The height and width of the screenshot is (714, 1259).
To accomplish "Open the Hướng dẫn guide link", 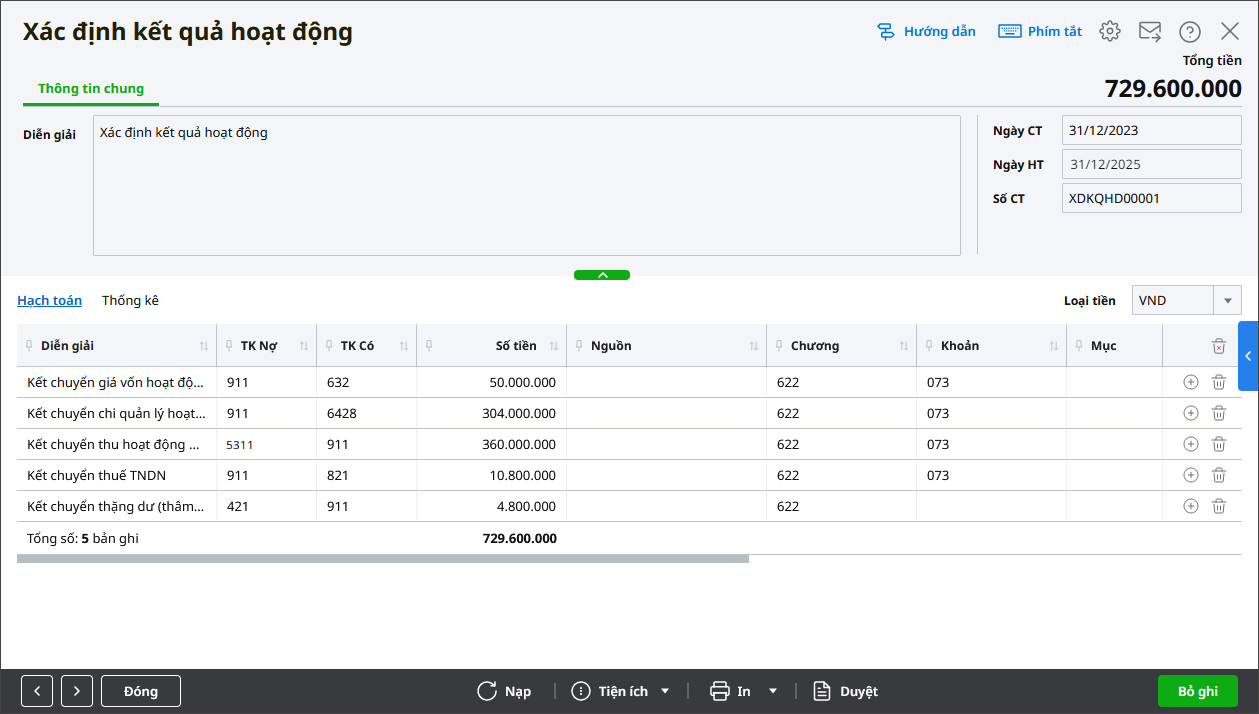I will click(x=926, y=31).
